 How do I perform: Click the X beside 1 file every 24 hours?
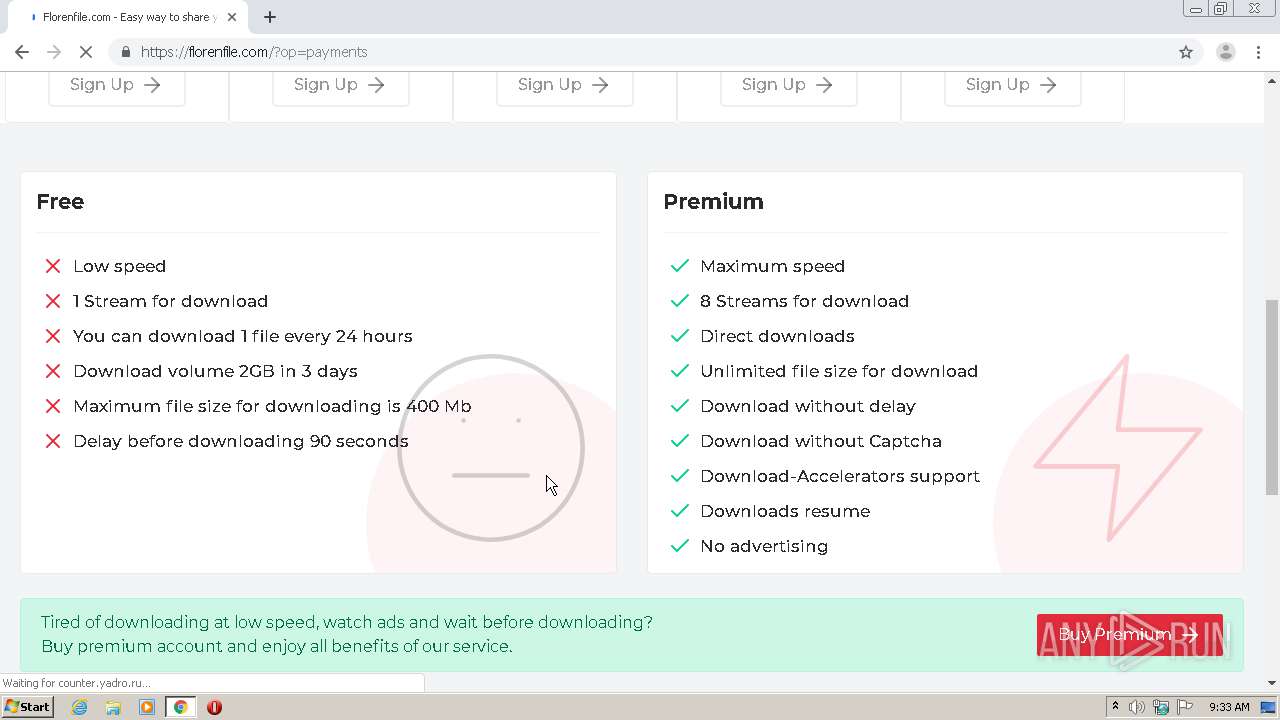click(53, 336)
